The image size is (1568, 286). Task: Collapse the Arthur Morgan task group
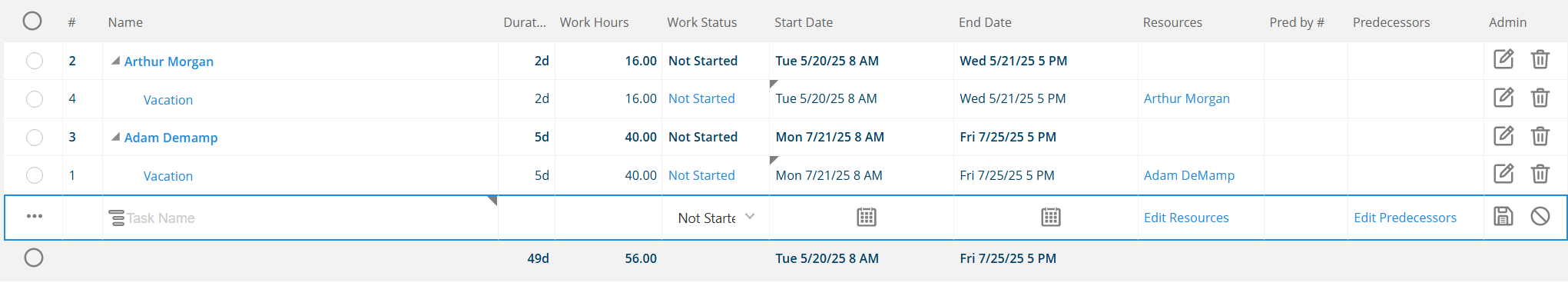click(115, 60)
